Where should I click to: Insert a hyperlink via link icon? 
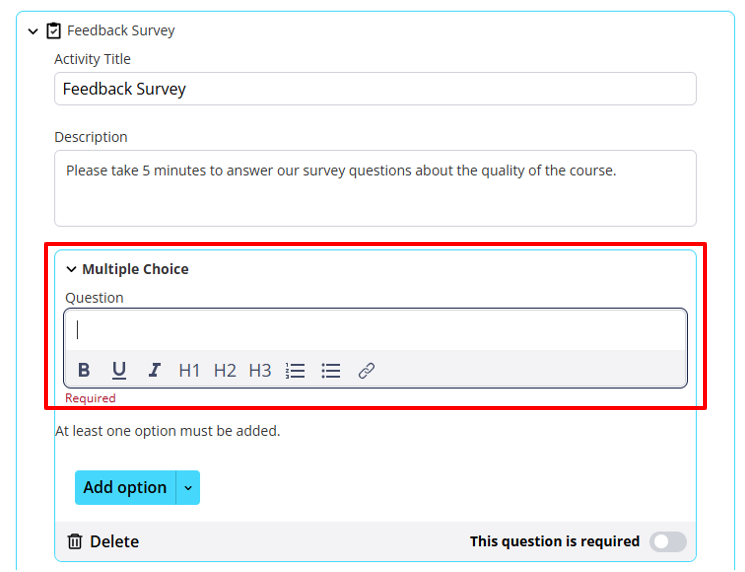point(366,370)
